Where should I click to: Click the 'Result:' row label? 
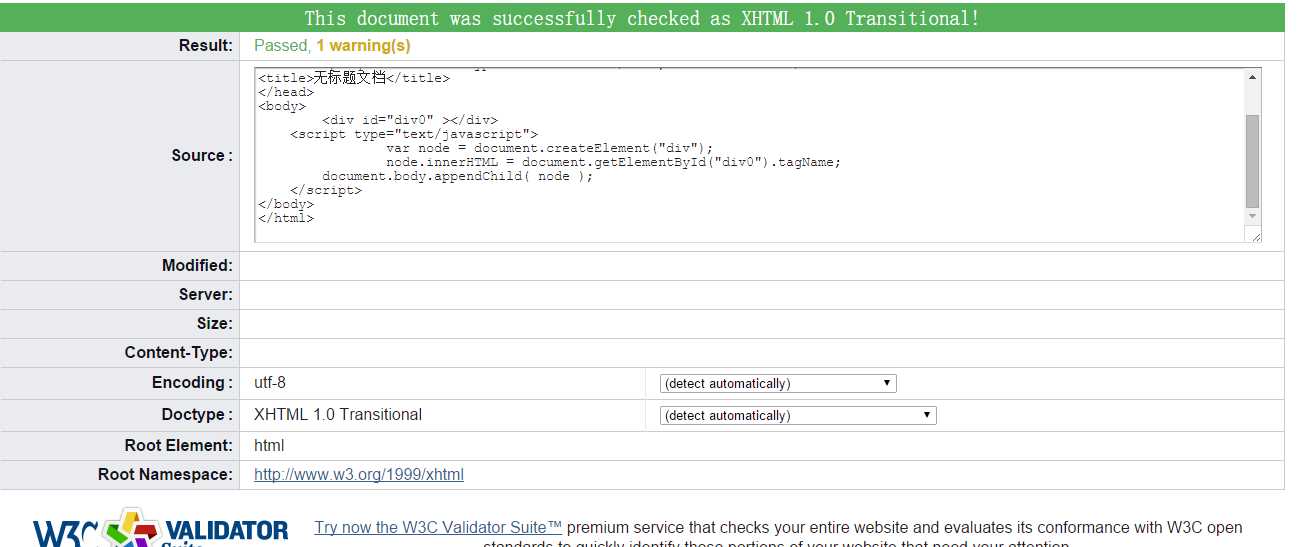(x=205, y=46)
